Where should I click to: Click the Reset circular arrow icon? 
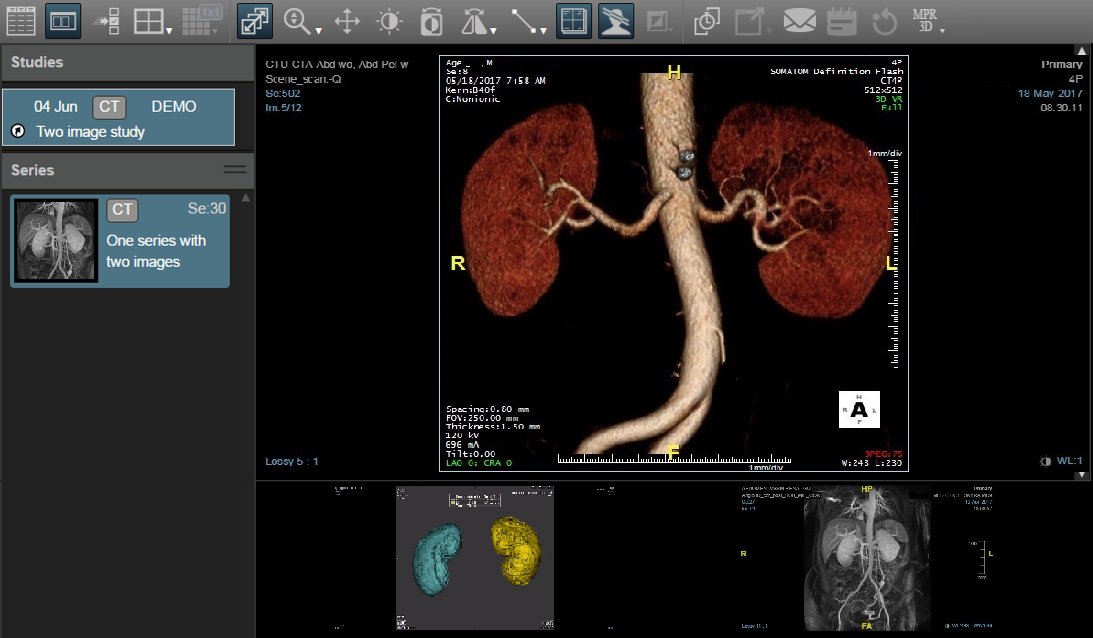[x=885, y=21]
